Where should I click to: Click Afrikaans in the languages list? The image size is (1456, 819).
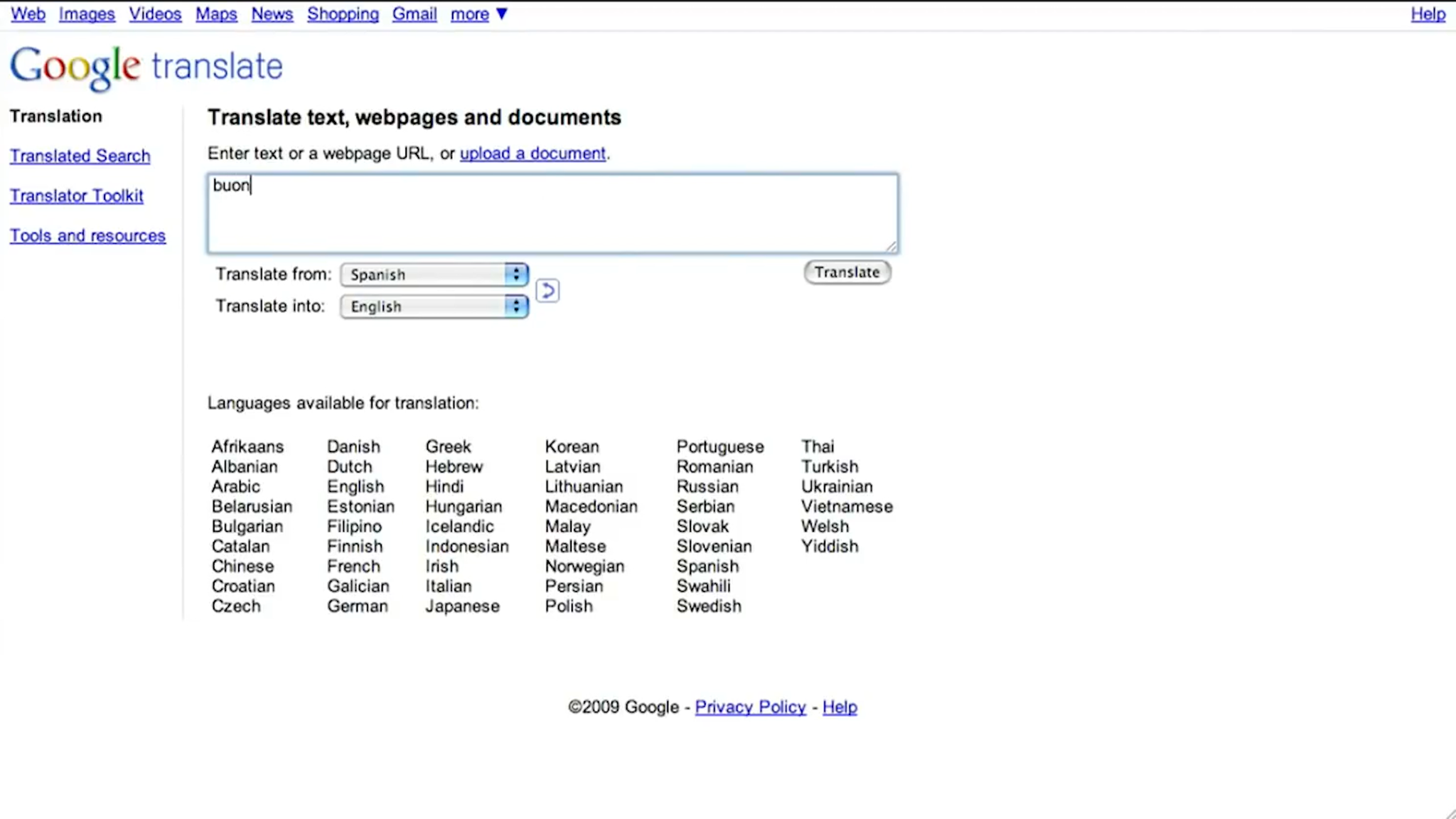247,446
